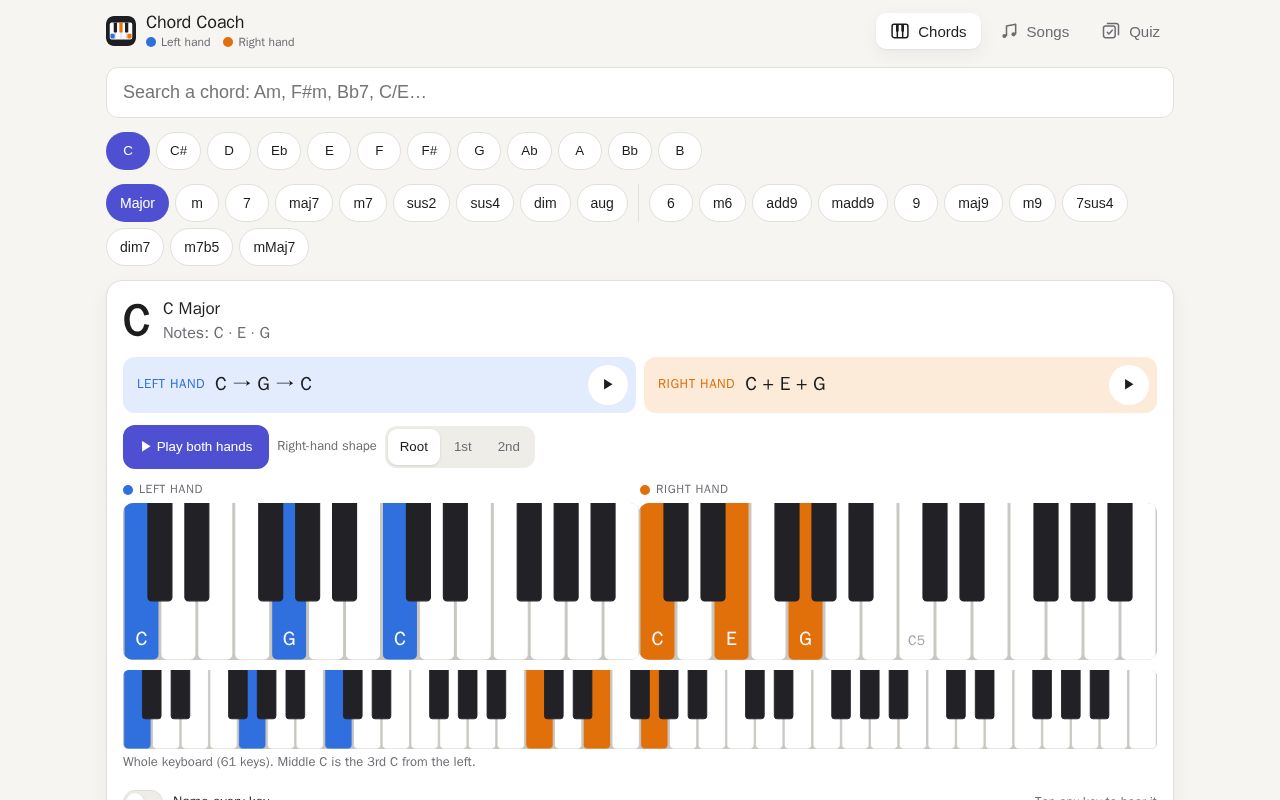1280x800 pixels.
Task: Choose root note B
Action: click(680, 151)
